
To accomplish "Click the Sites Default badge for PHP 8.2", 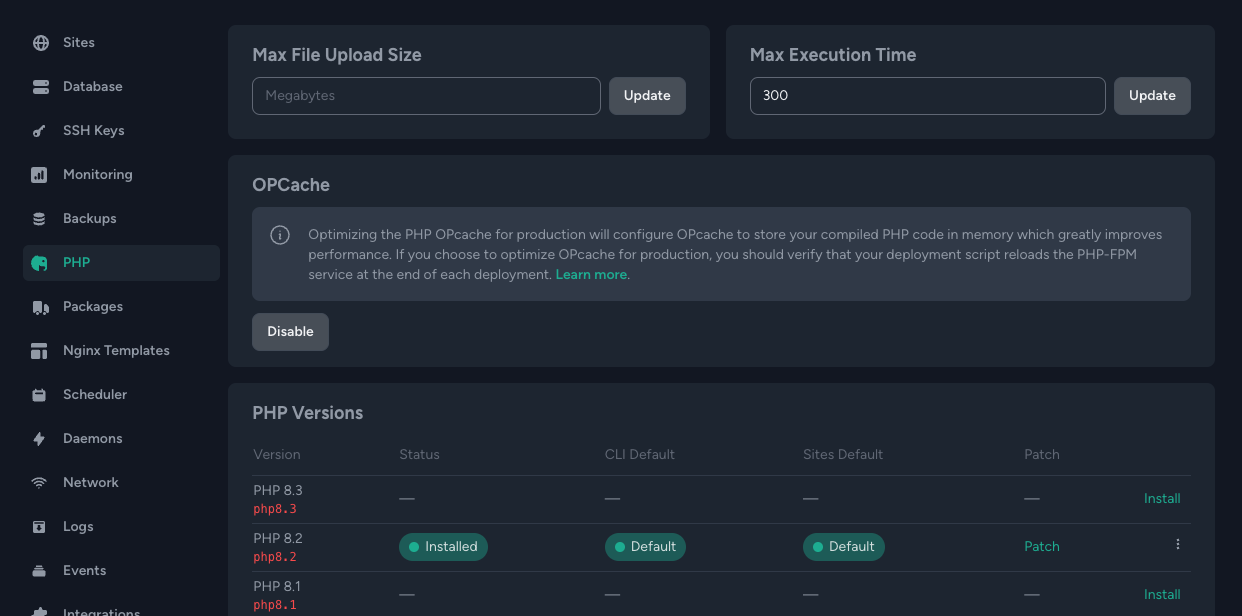I will click(x=844, y=547).
